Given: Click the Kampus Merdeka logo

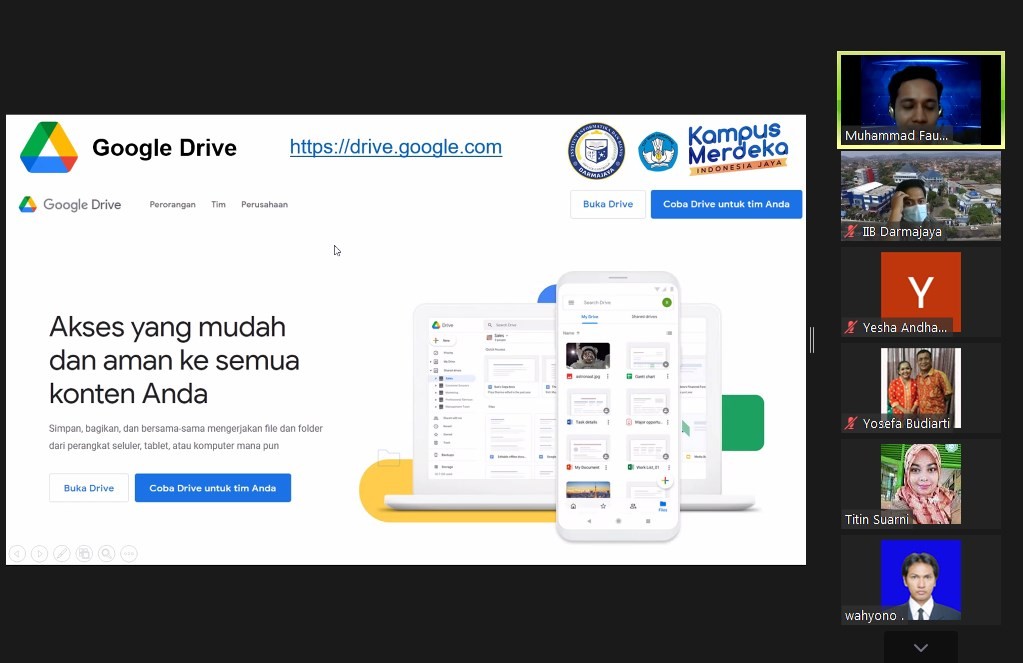Looking at the screenshot, I should coord(738,149).
